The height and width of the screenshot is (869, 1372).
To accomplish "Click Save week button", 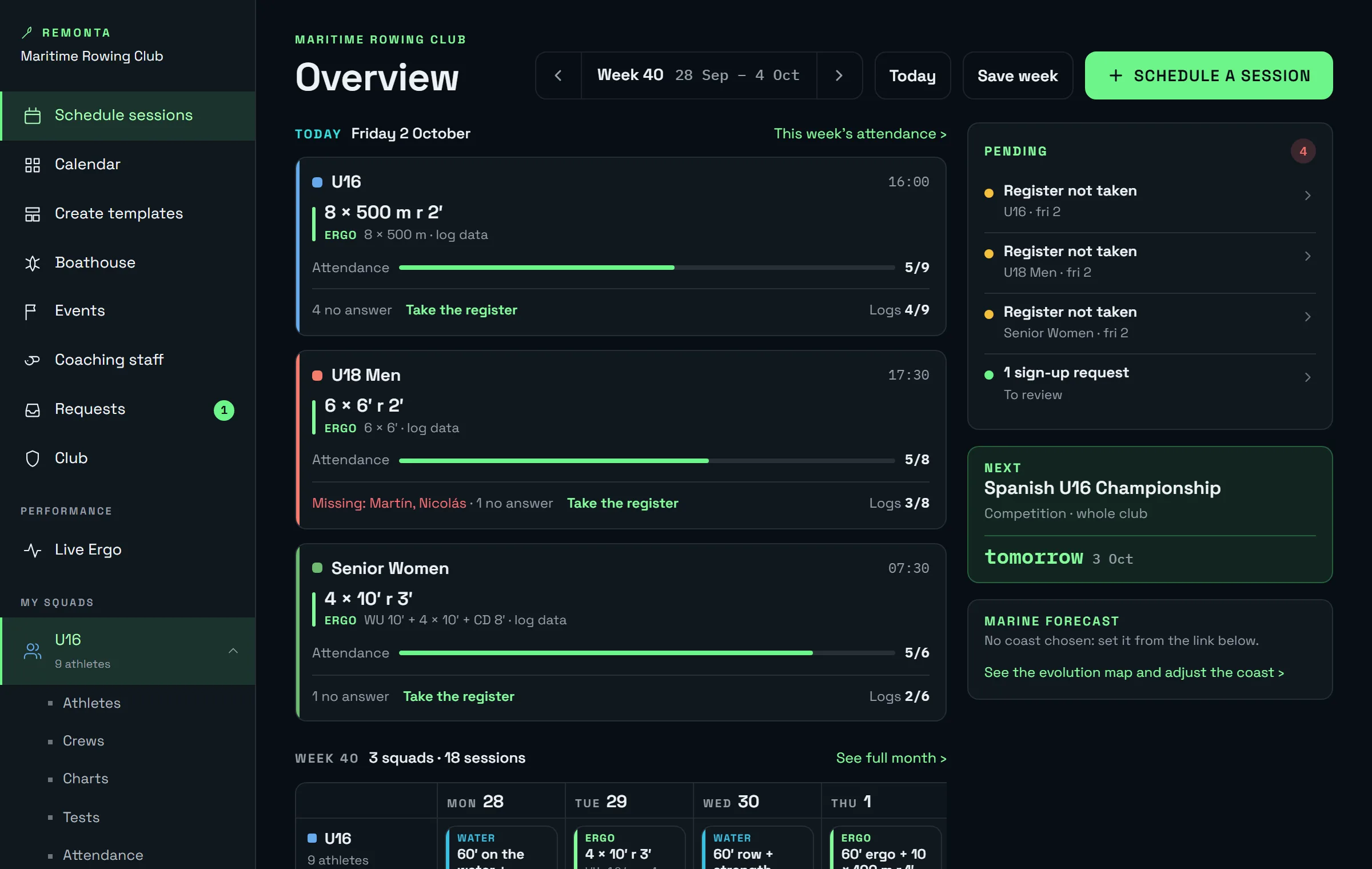I will click(1018, 75).
